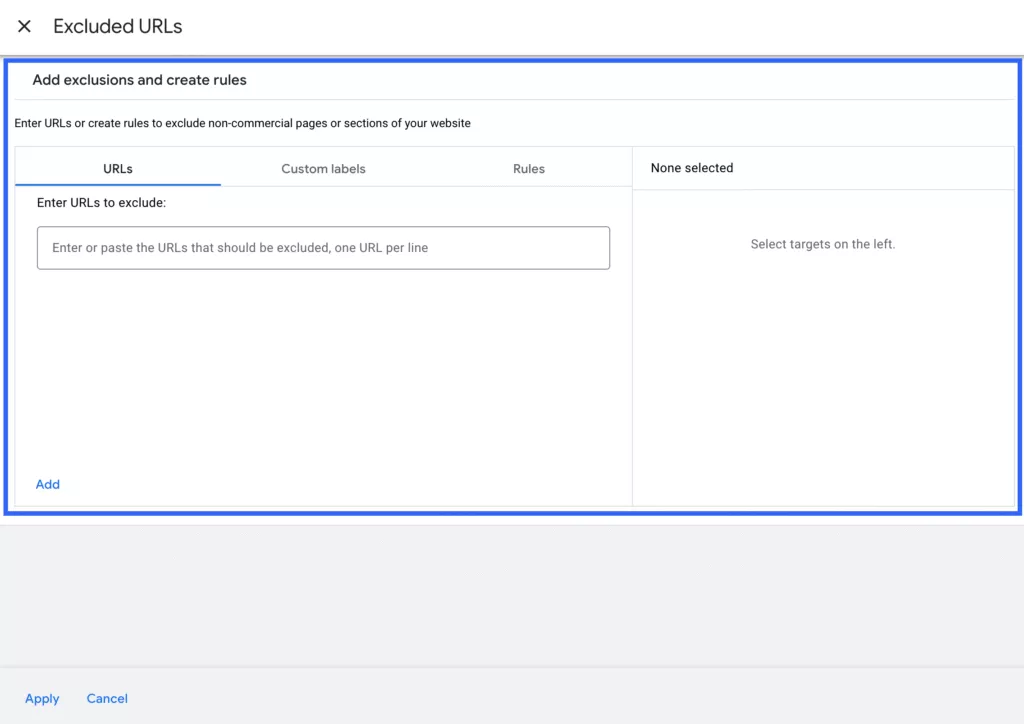Viewport: 1024px width, 724px height.
Task: Click the 'Add exclusions and create rules' heading
Action: pos(140,80)
